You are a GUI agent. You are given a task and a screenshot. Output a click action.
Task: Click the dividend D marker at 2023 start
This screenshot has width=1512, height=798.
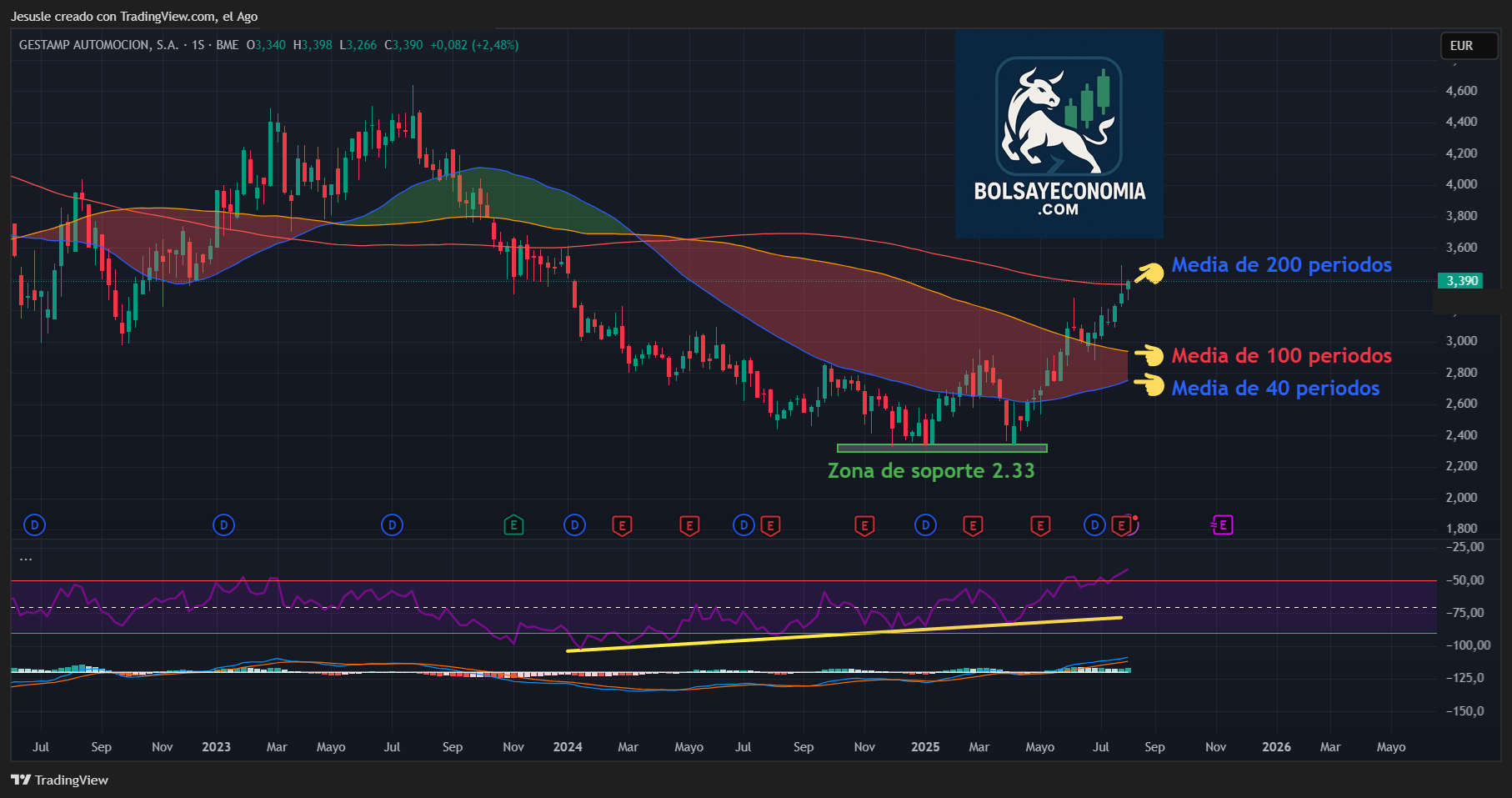tap(223, 525)
